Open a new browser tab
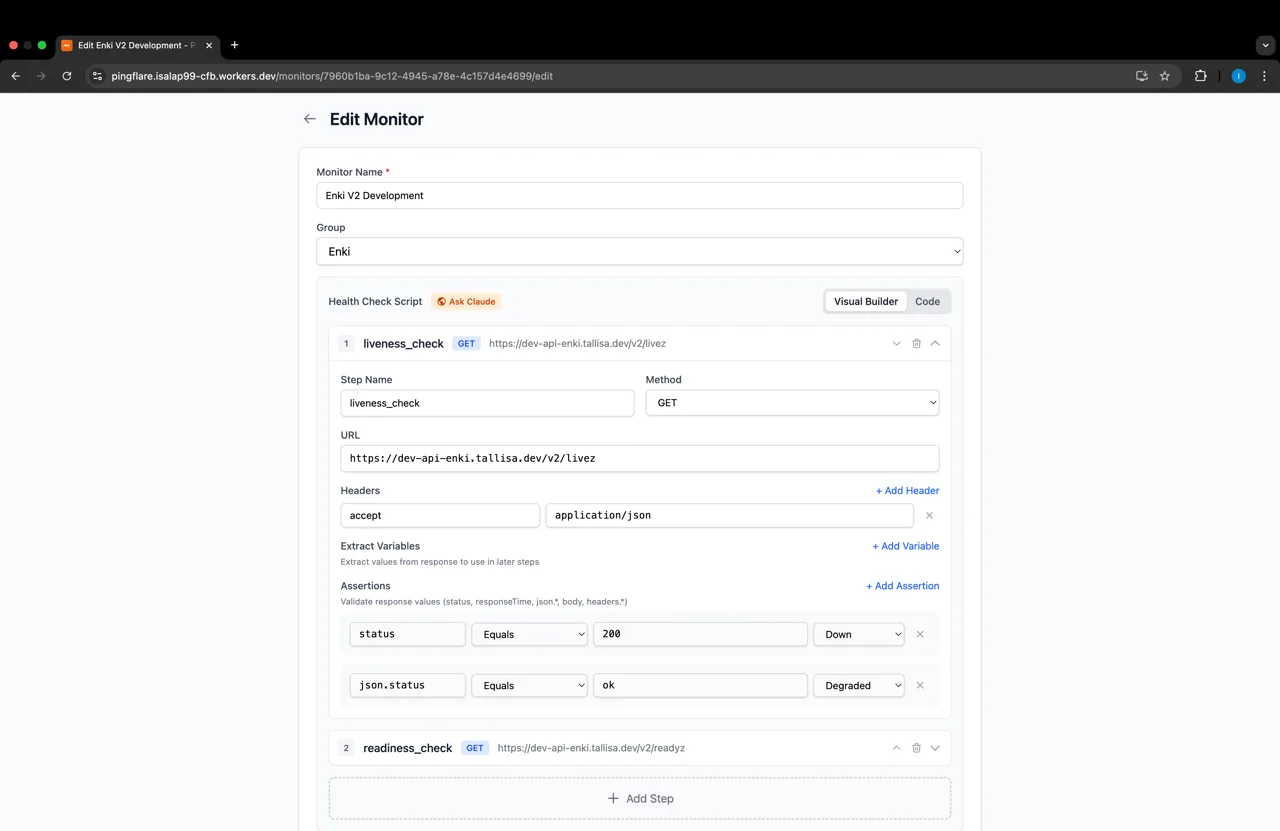 pyautogui.click(x=235, y=45)
